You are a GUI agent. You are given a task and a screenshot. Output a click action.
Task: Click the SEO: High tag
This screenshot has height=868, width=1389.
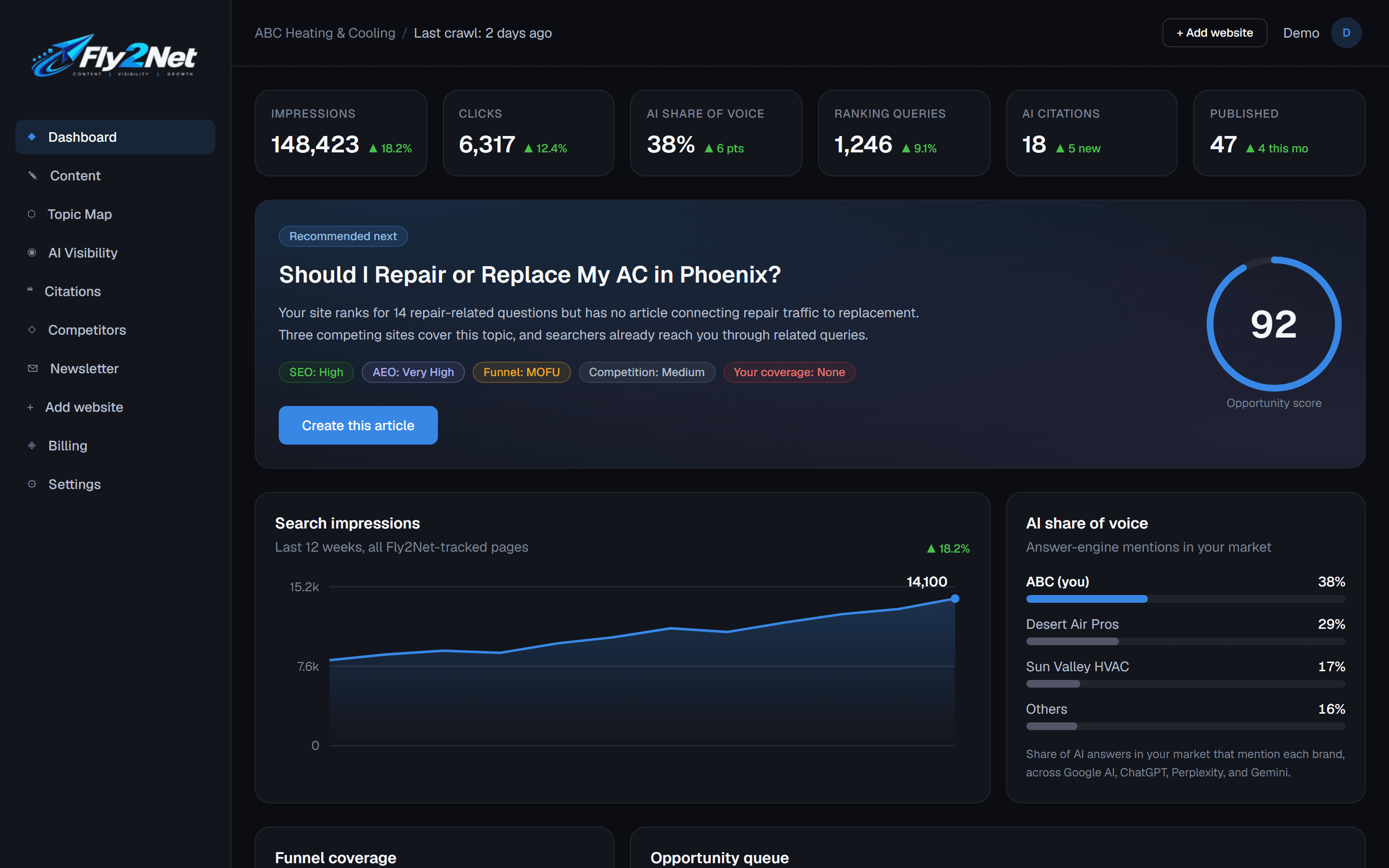tap(316, 372)
